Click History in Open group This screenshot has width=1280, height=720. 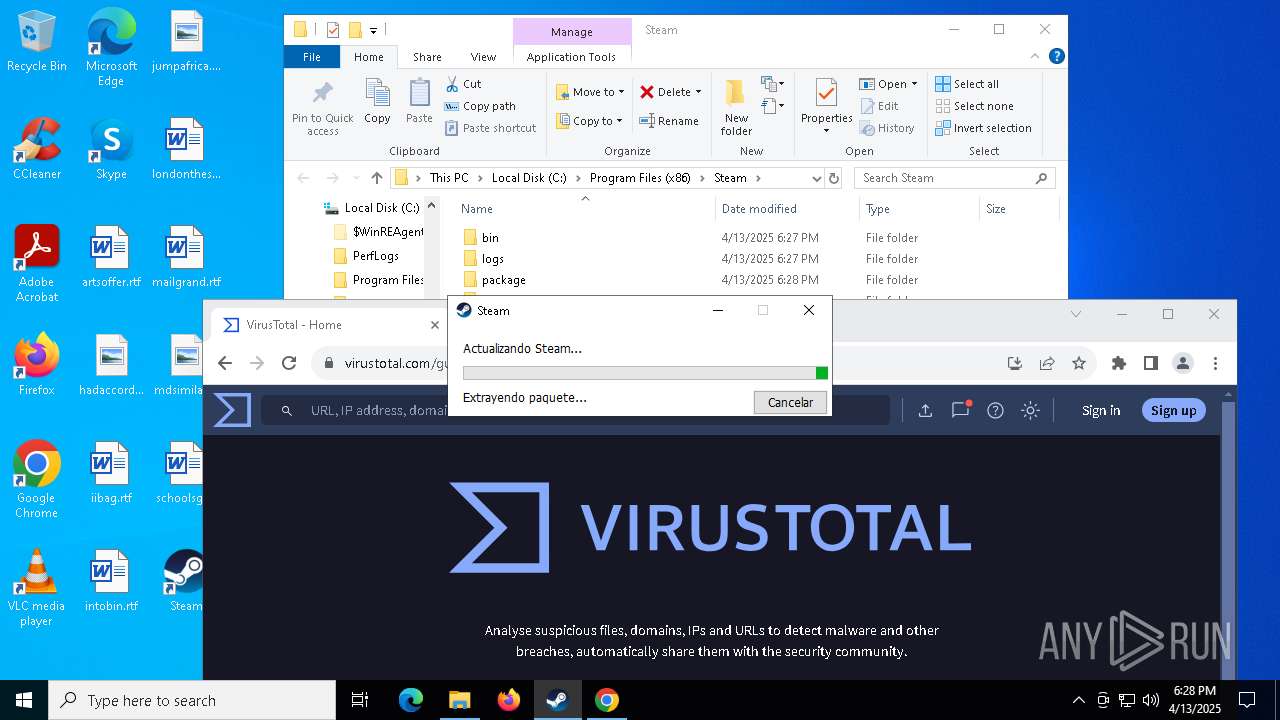886,128
